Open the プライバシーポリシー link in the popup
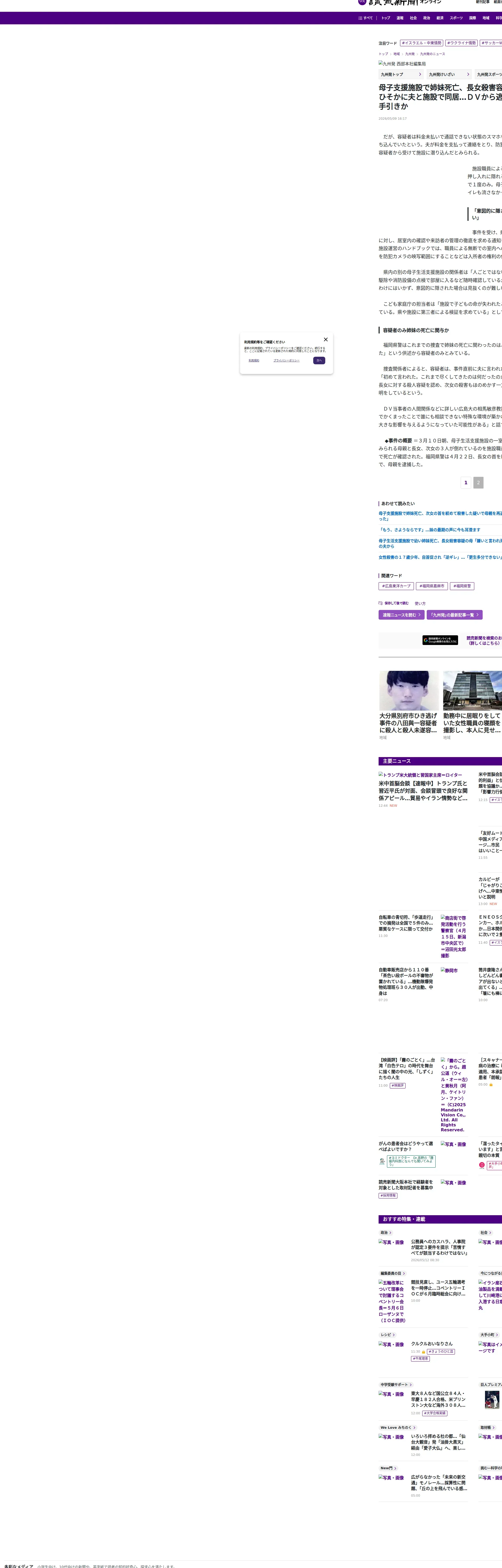This screenshot has width=502, height=1568. coord(286,360)
